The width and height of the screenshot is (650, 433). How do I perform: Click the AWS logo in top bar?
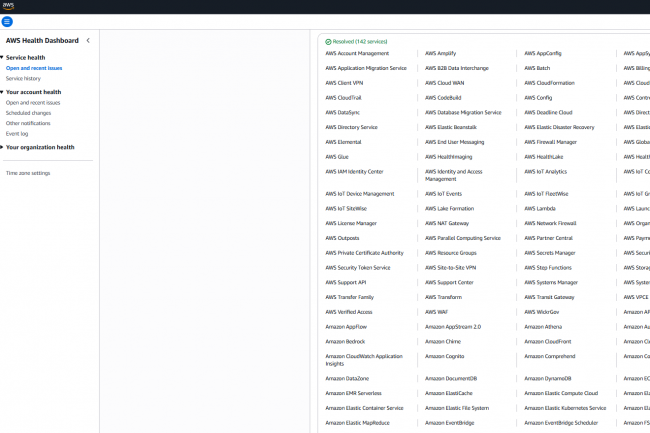tap(8, 6)
